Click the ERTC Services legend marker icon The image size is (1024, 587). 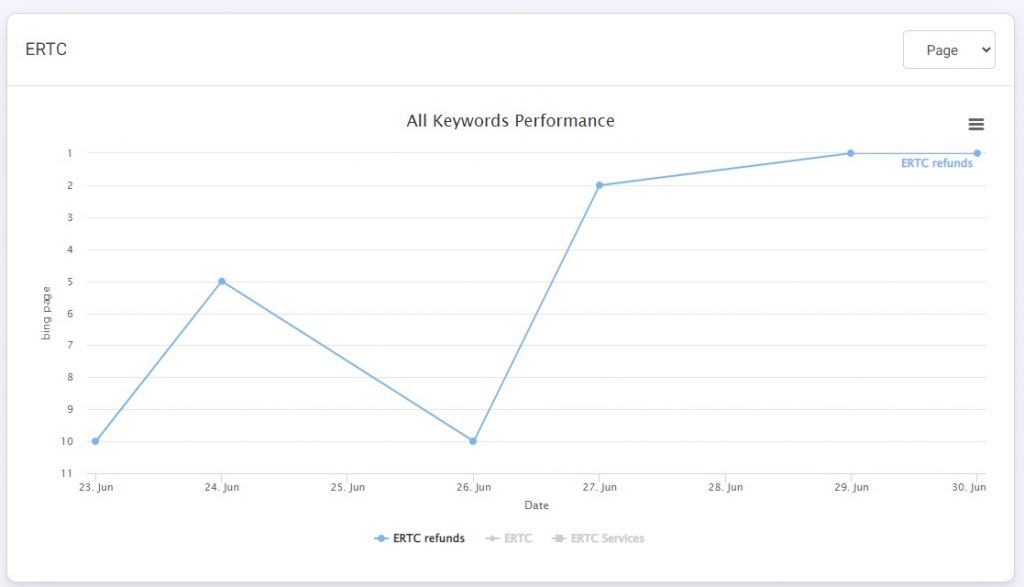point(558,538)
